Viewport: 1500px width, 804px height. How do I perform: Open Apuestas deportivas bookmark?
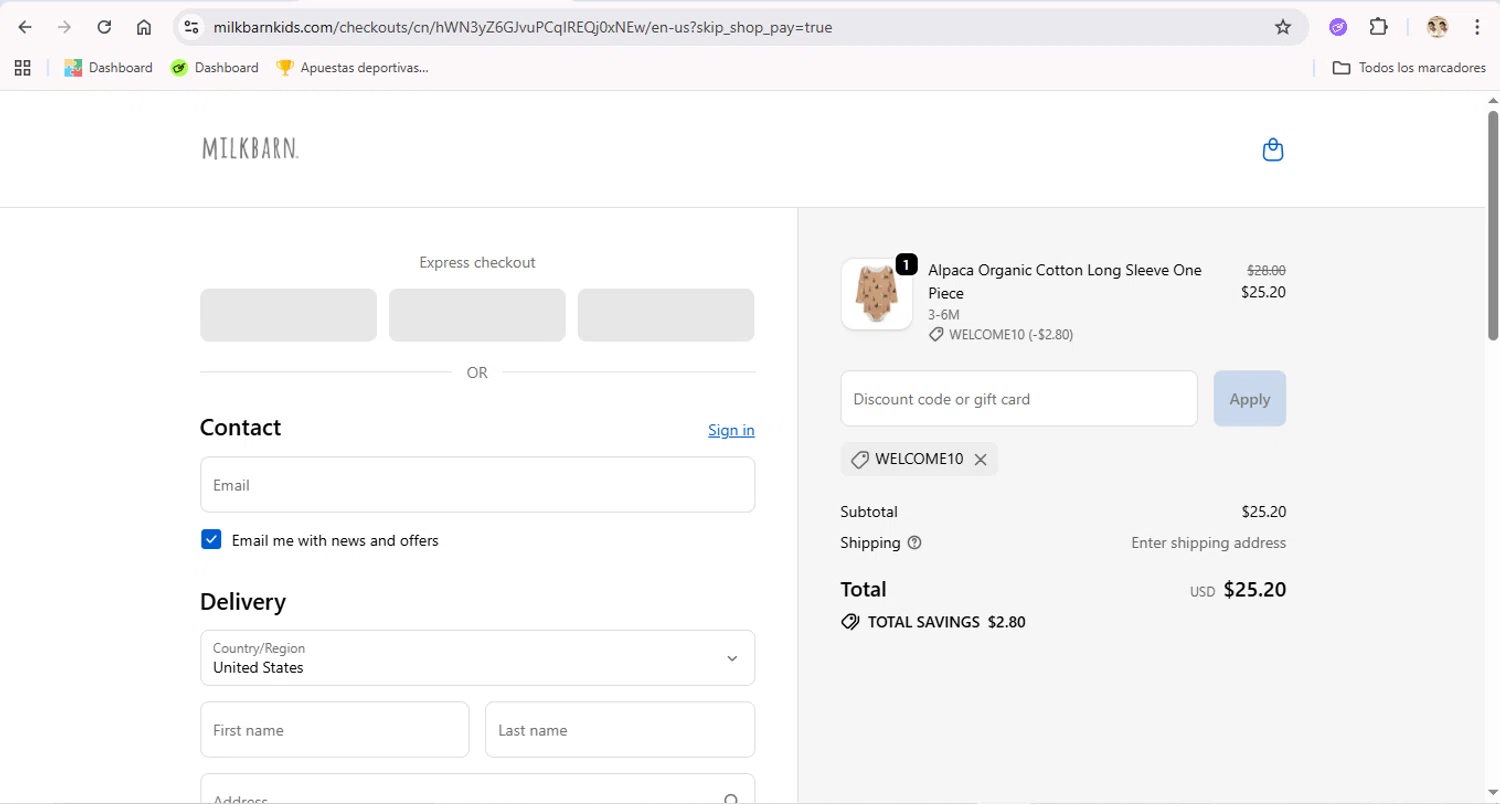352,68
